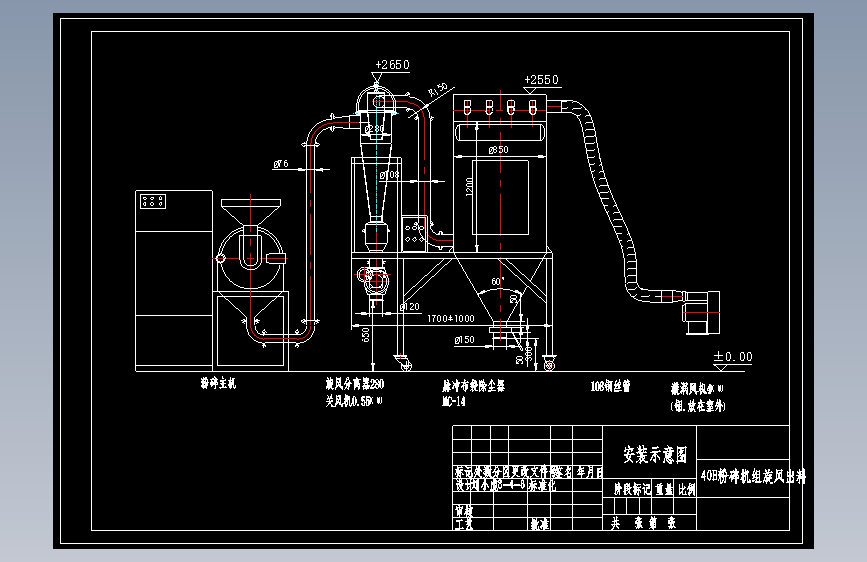
Task: Select the R150 bend radius label
Action: 438,90
